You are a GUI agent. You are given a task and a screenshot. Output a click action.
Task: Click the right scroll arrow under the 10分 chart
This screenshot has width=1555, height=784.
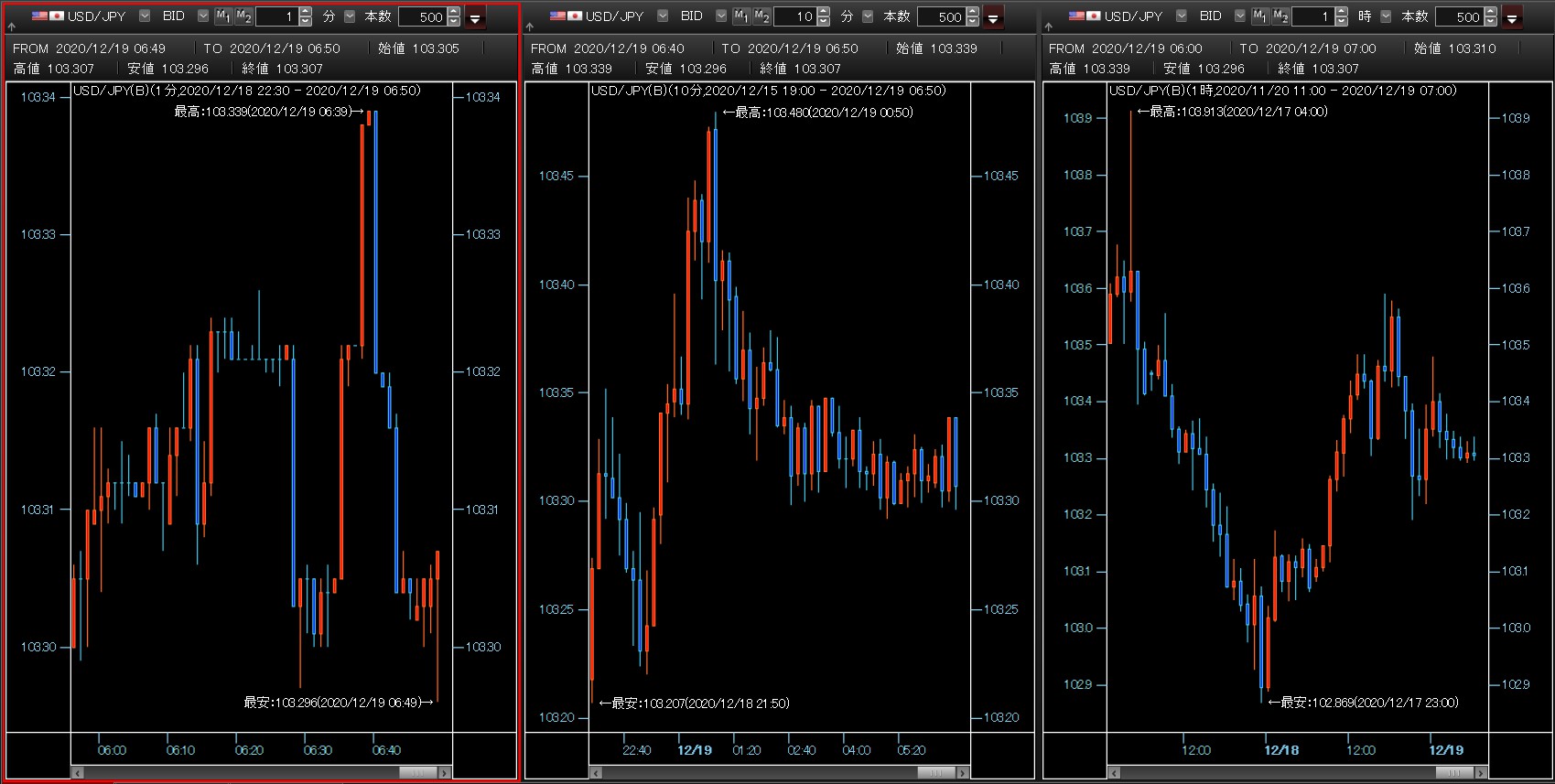(962, 773)
